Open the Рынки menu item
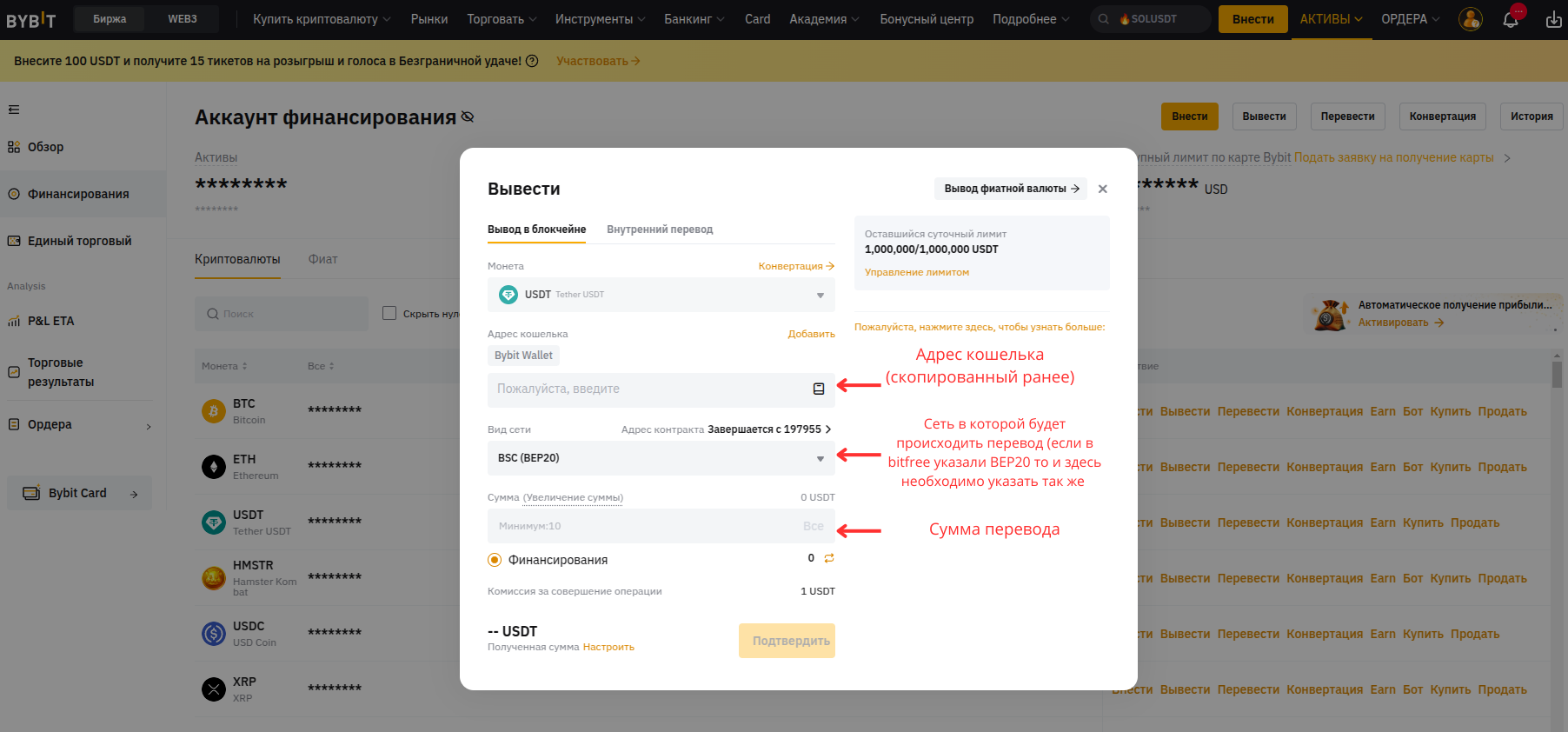Image resolution: width=1568 pixels, height=732 pixels. click(429, 19)
